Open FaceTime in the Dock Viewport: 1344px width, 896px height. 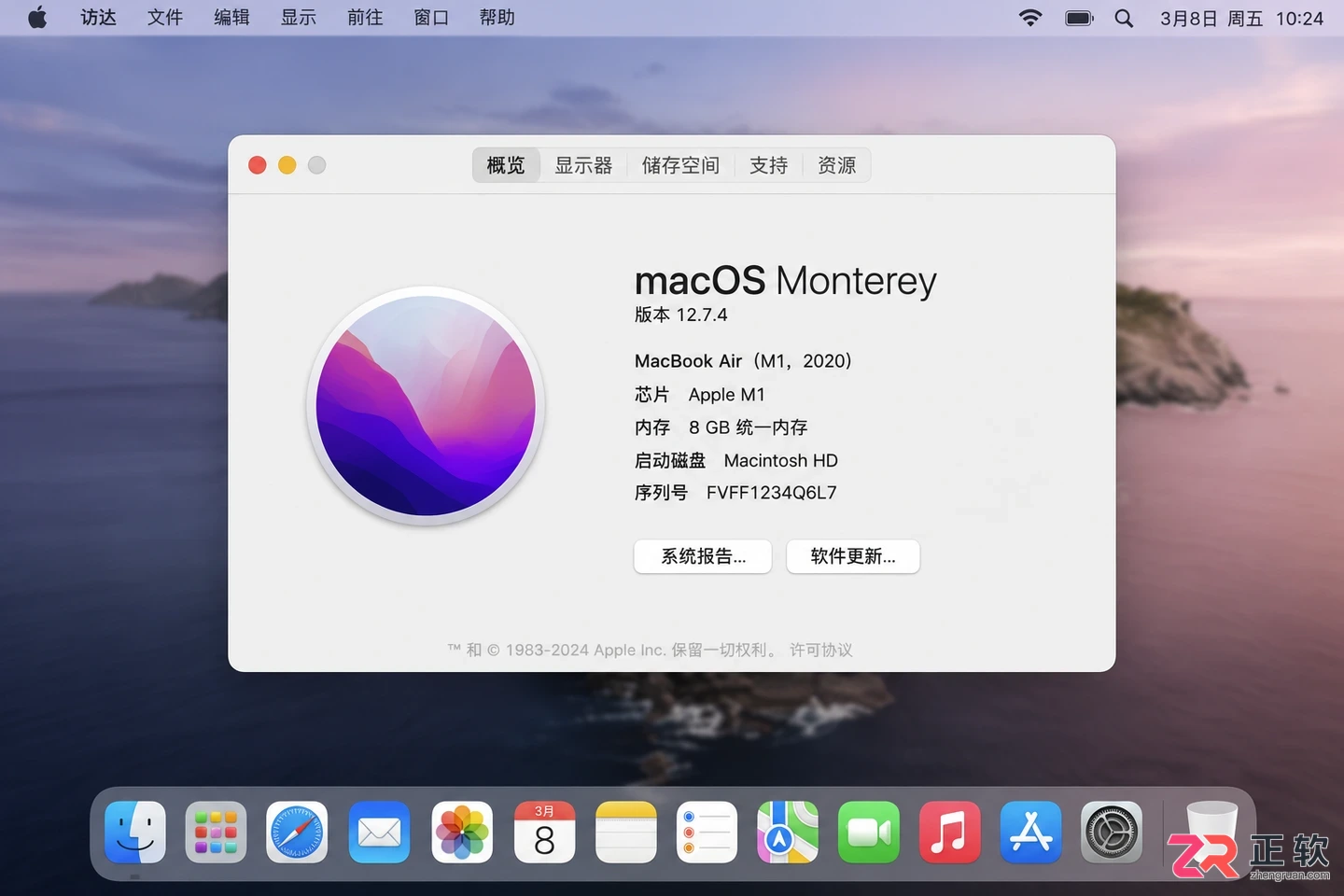pos(869,832)
